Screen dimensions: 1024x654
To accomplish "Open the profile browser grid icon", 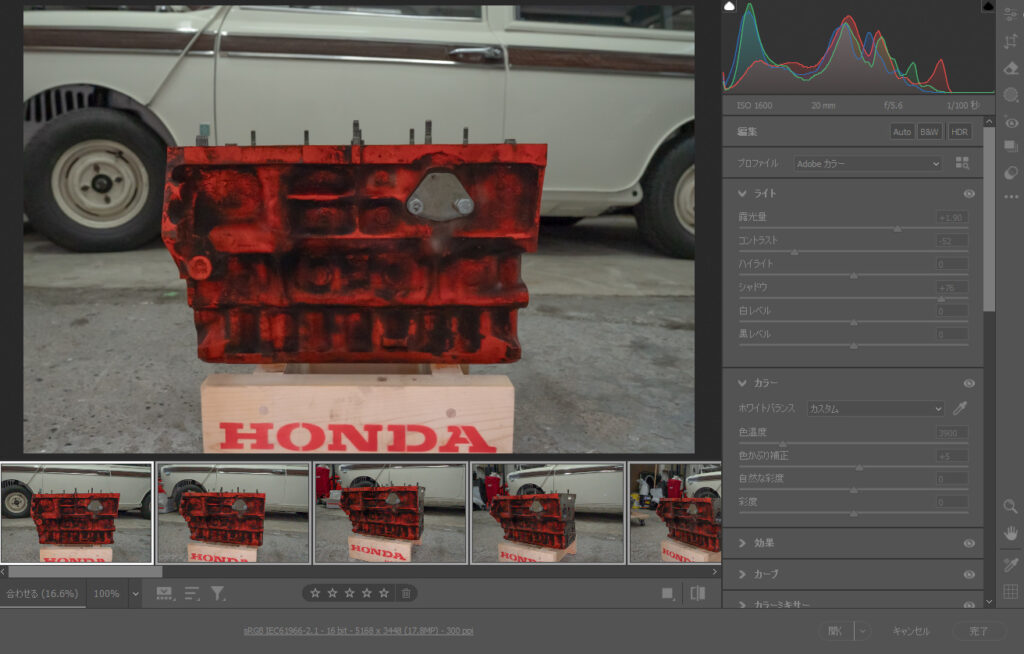I will (962, 163).
